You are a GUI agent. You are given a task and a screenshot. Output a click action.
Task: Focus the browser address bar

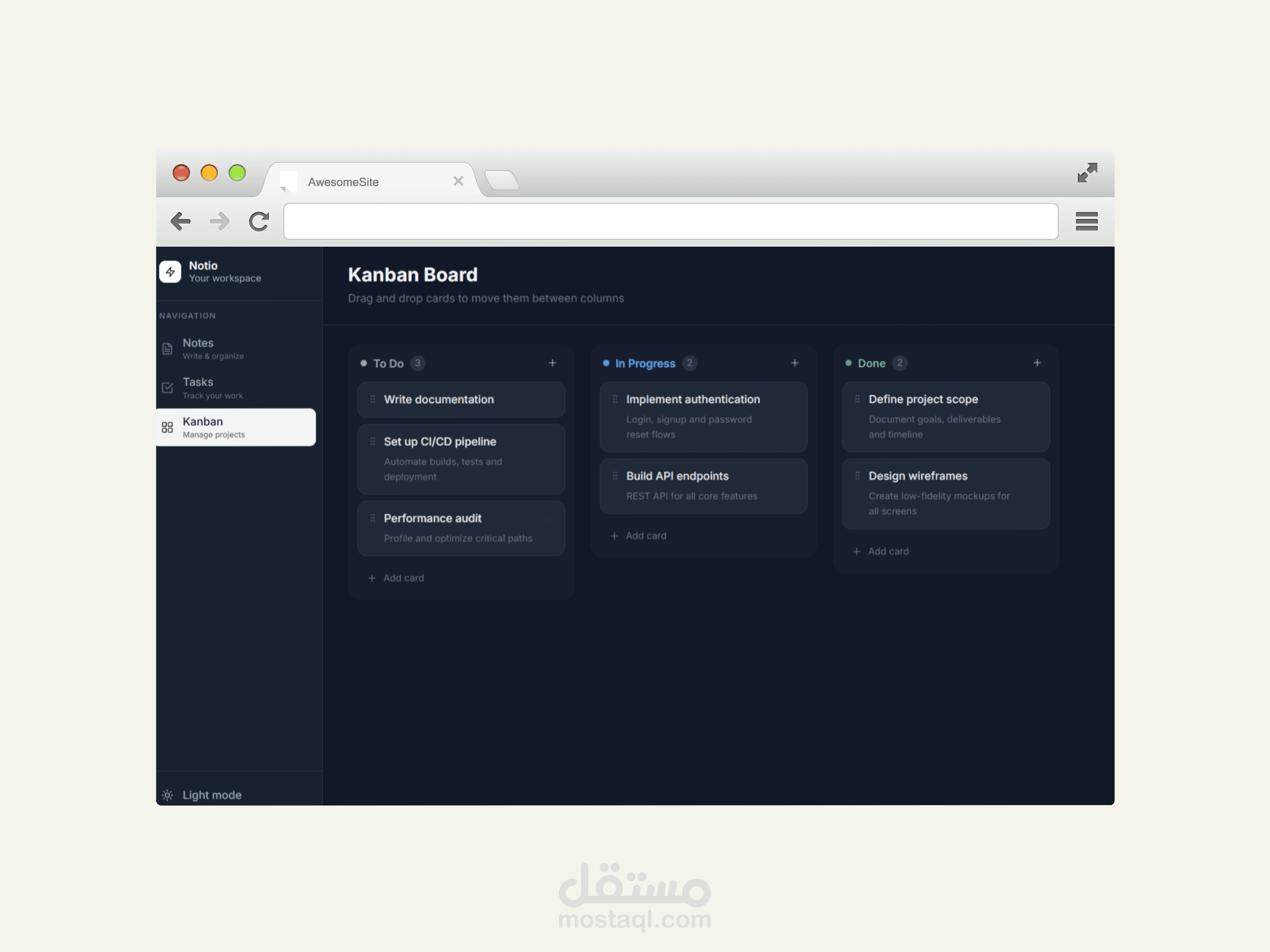click(x=670, y=222)
